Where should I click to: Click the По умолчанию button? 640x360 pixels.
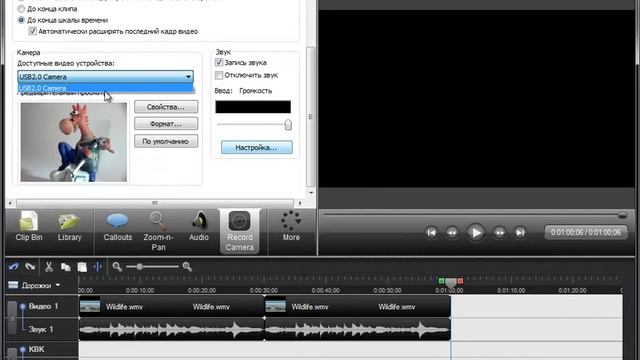(166, 141)
